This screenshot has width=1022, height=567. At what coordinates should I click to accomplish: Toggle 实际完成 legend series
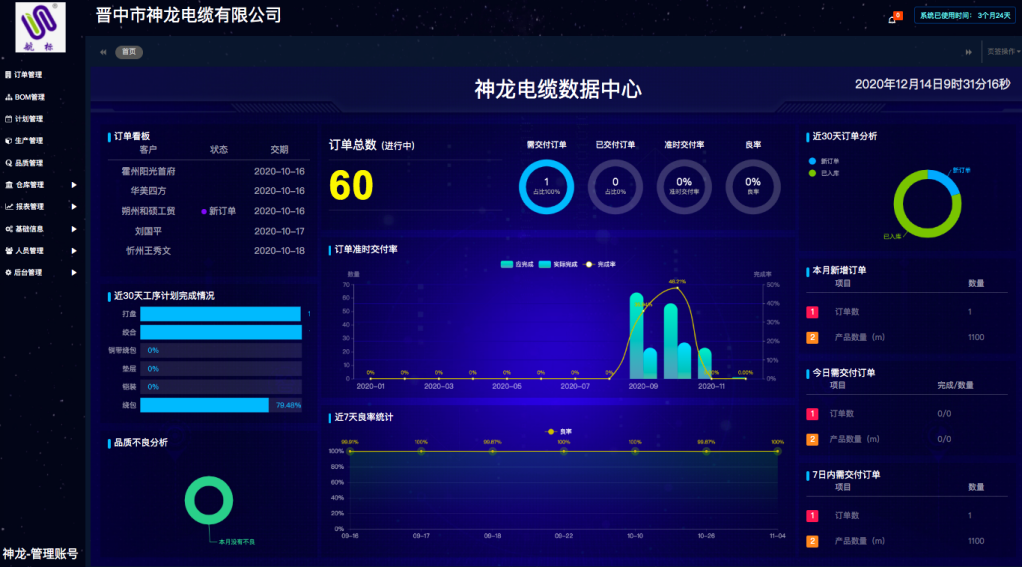tap(555, 264)
